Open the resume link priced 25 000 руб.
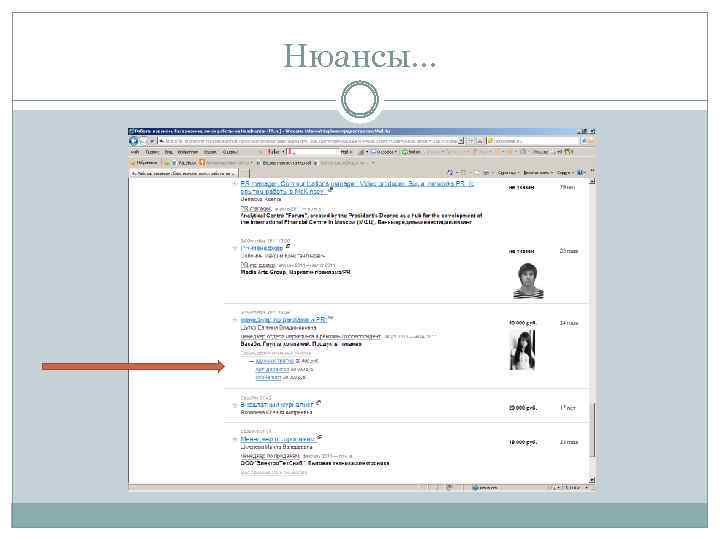The width and height of the screenshot is (720, 540). [x=277, y=405]
